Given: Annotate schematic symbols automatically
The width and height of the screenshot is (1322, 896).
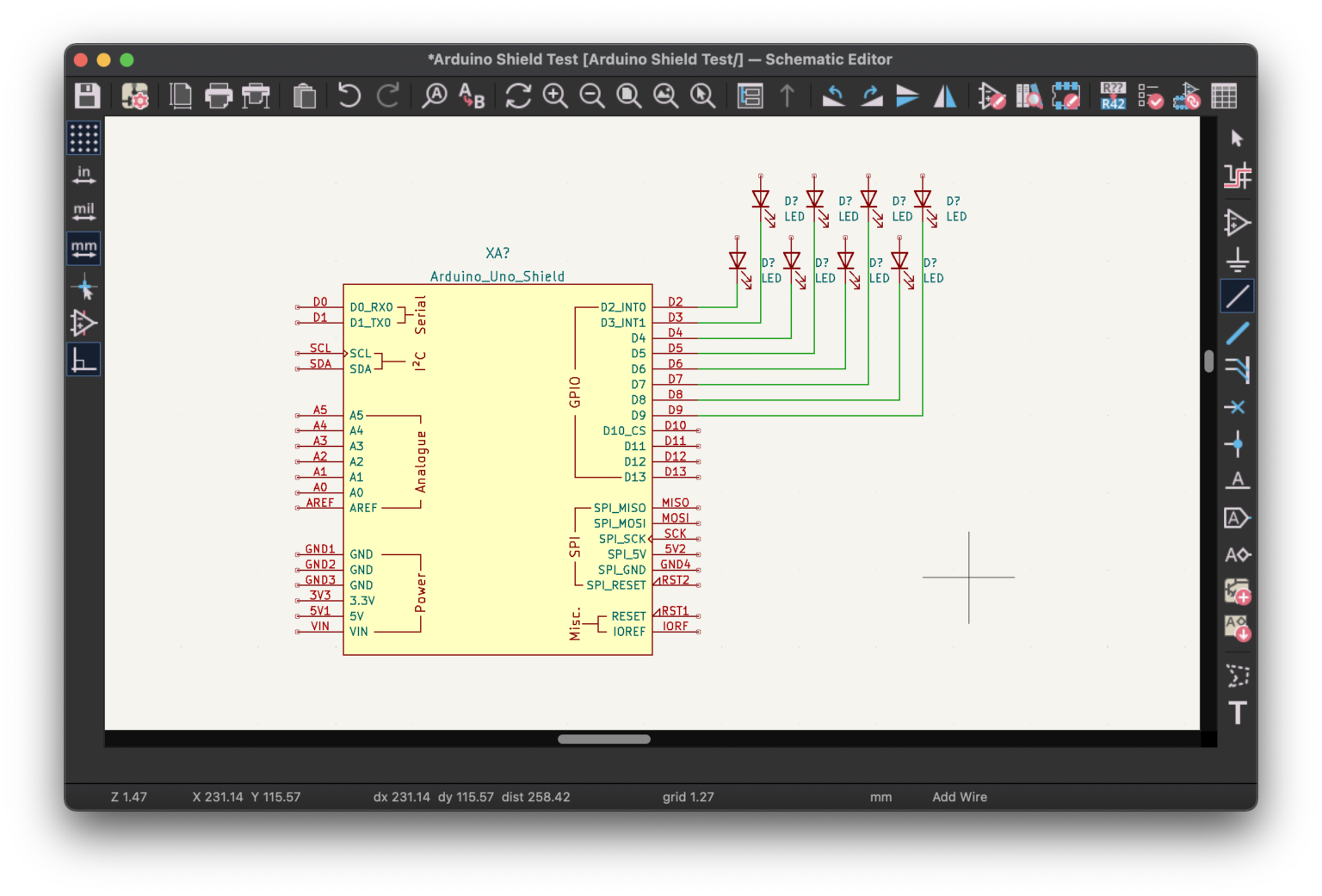Looking at the screenshot, I should [1113, 96].
